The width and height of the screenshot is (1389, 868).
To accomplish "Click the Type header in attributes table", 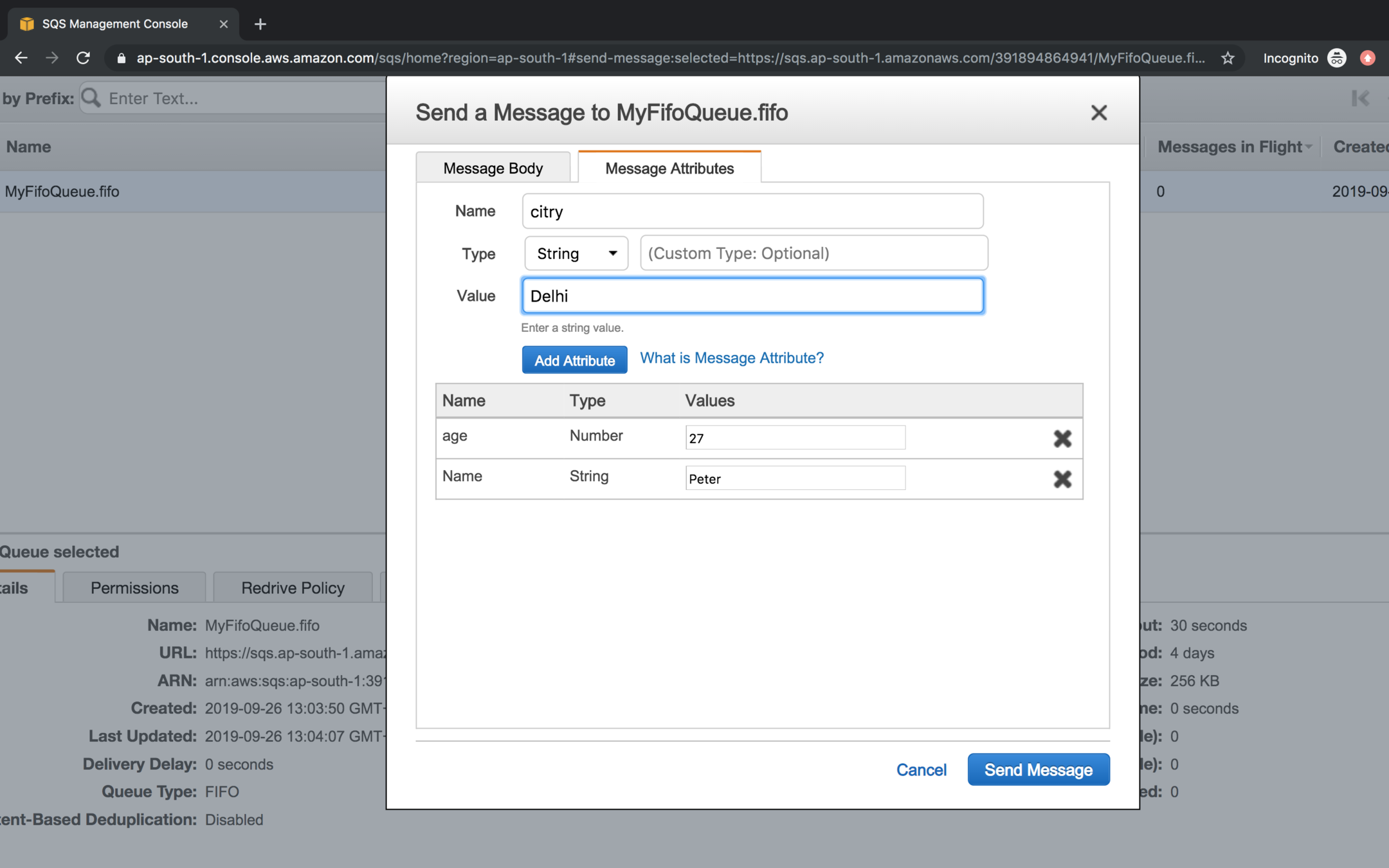I will [587, 401].
